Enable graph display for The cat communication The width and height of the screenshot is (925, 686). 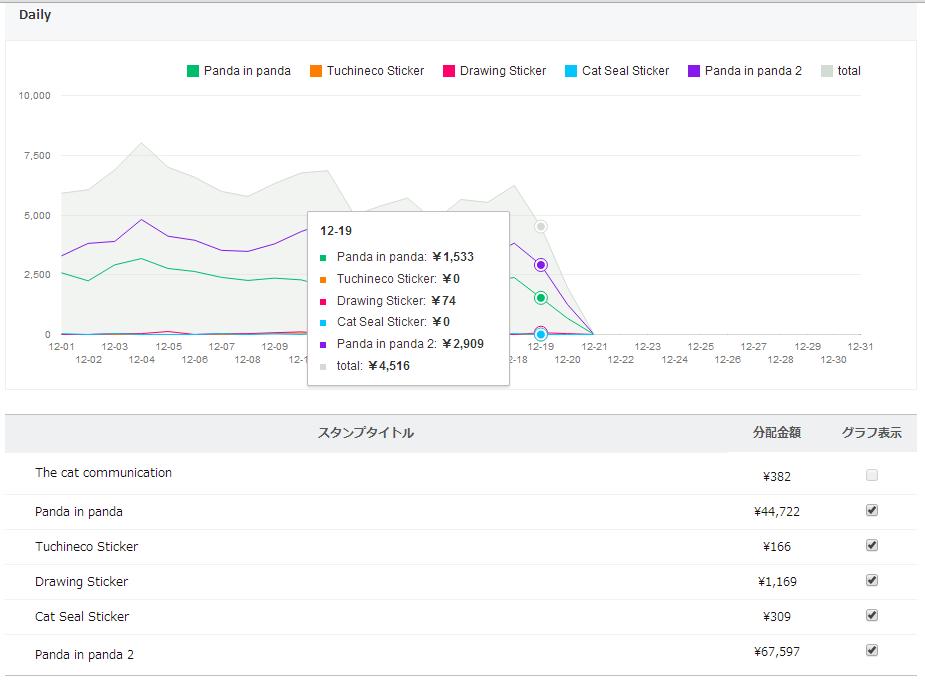tap(872, 475)
